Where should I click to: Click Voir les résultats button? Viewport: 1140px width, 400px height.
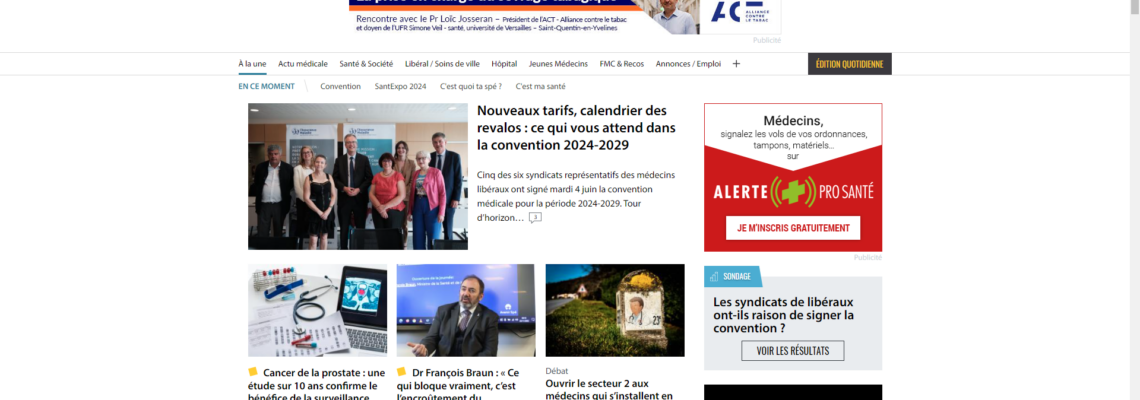click(792, 351)
